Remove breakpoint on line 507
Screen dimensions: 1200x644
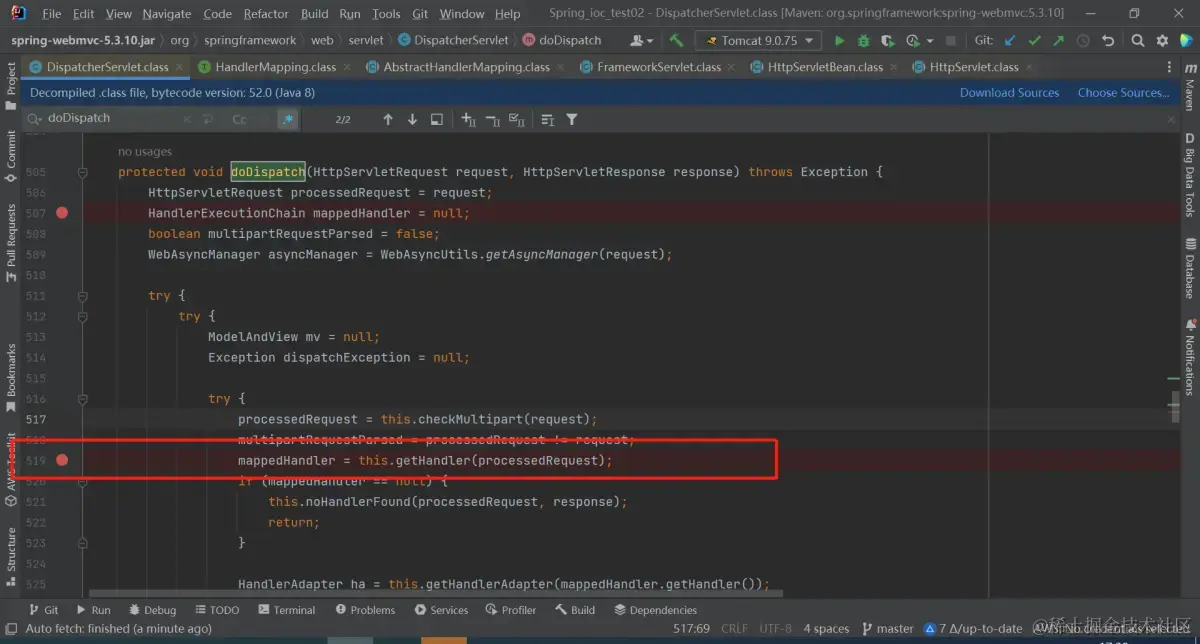coord(62,213)
